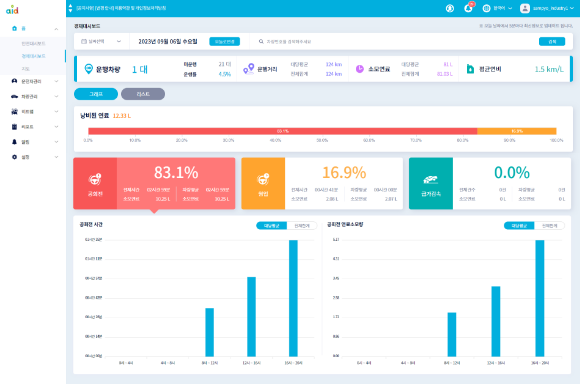The image size is (580, 384).
Task: Click the blue reset-to-today button
Action: coord(225,41)
